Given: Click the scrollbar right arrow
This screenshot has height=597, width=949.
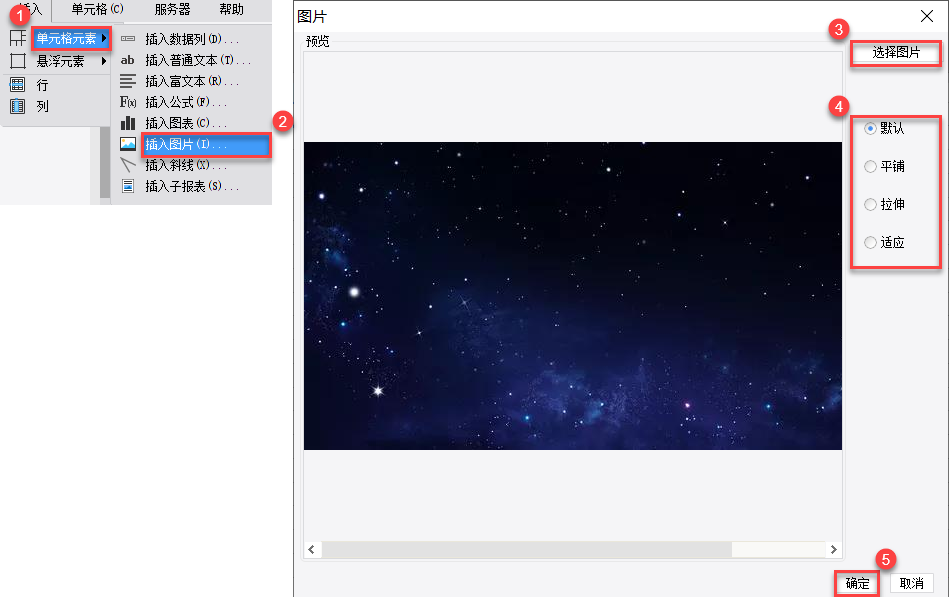Looking at the screenshot, I should pyautogui.click(x=833, y=549).
